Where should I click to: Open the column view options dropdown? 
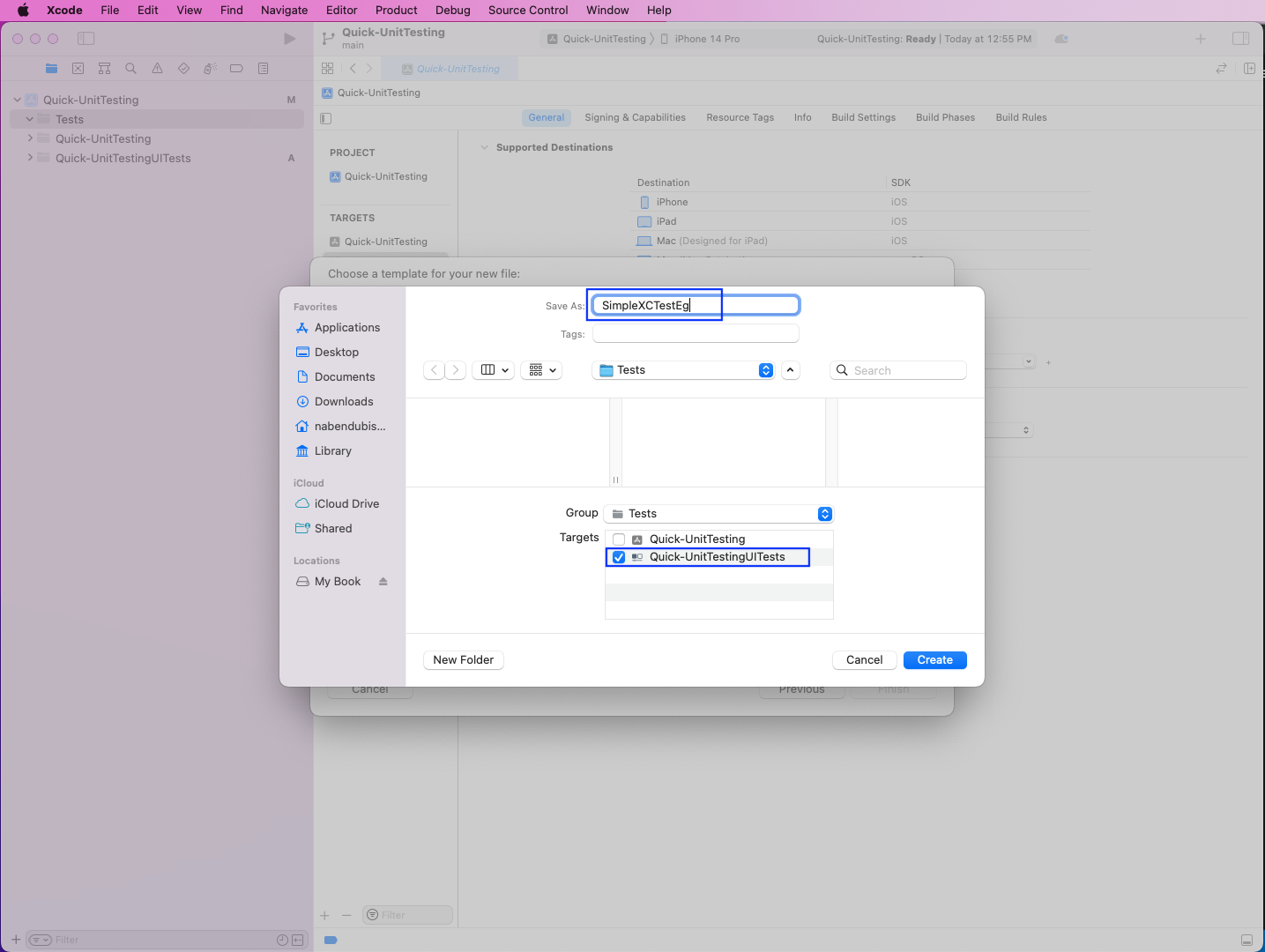(494, 370)
